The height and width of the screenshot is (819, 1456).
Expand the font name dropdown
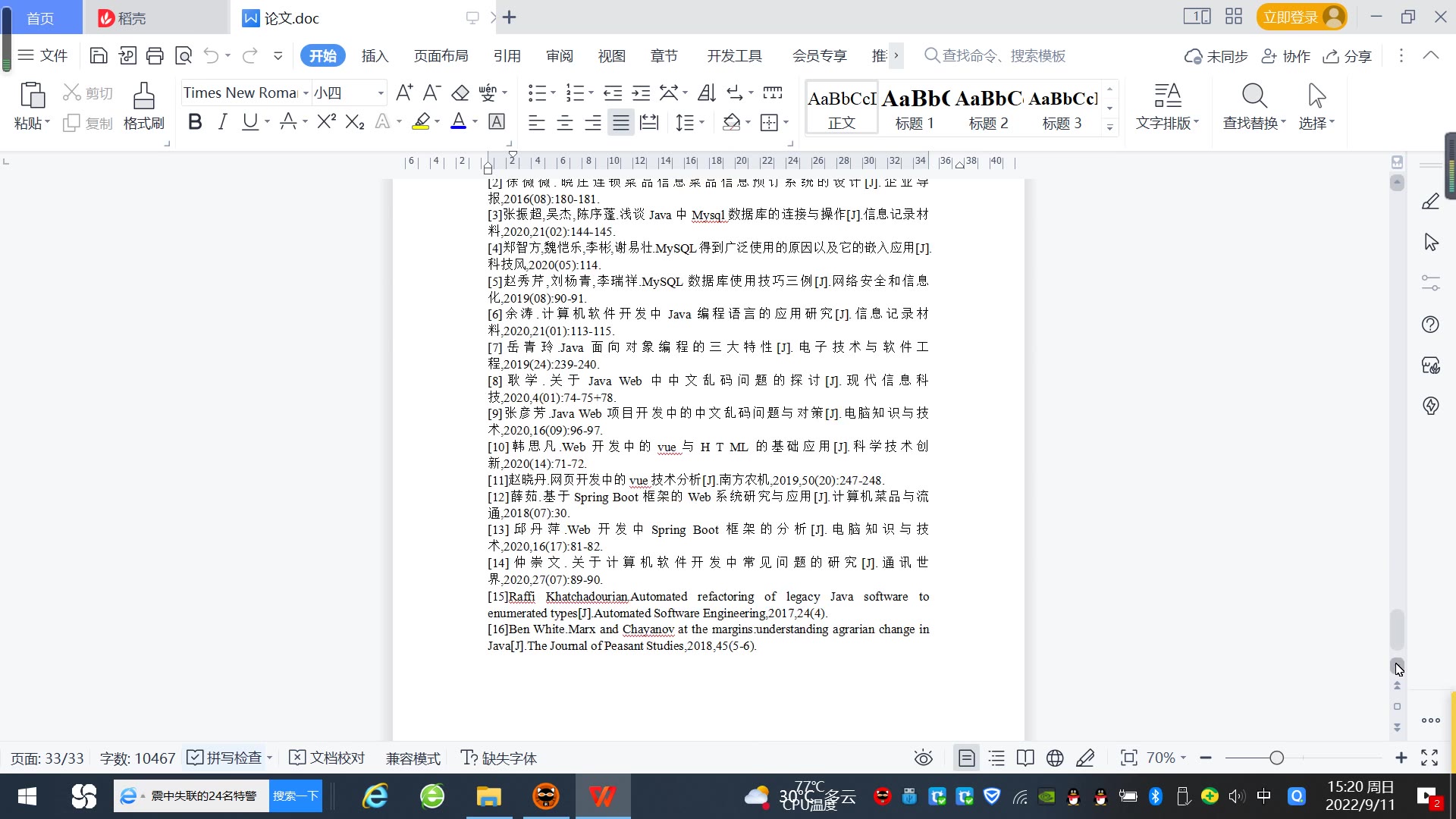click(306, 93)
